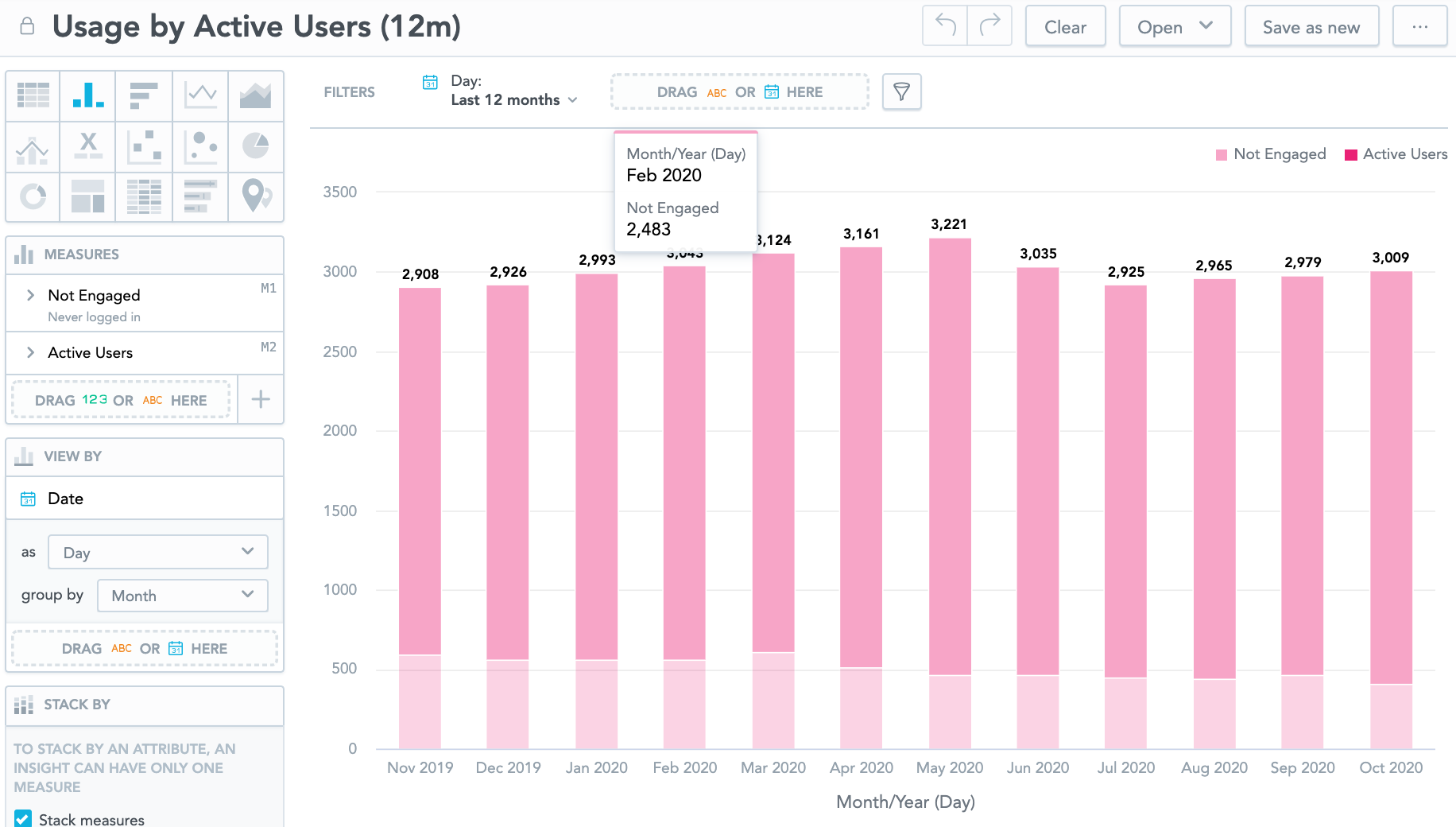This screenshot has width=1456, height=827.
Task: Select the line chart visualization
Action: [200, 95]
